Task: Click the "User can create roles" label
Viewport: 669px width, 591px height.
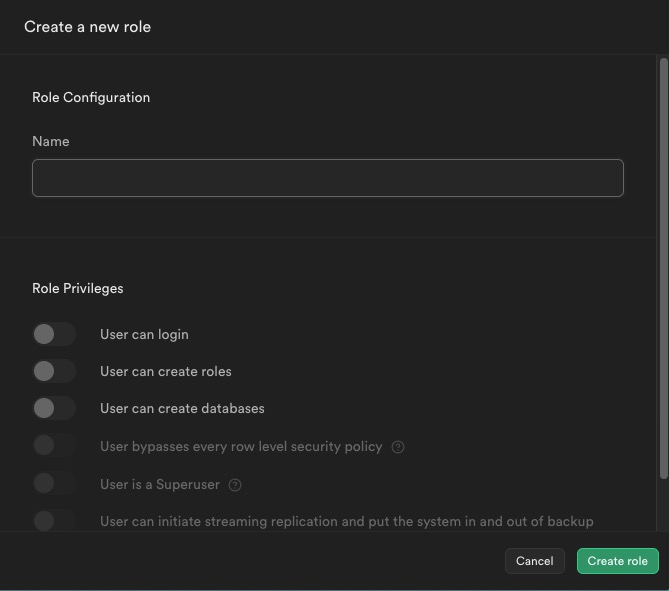Action: pyautogui.click(x=165, y=371)
